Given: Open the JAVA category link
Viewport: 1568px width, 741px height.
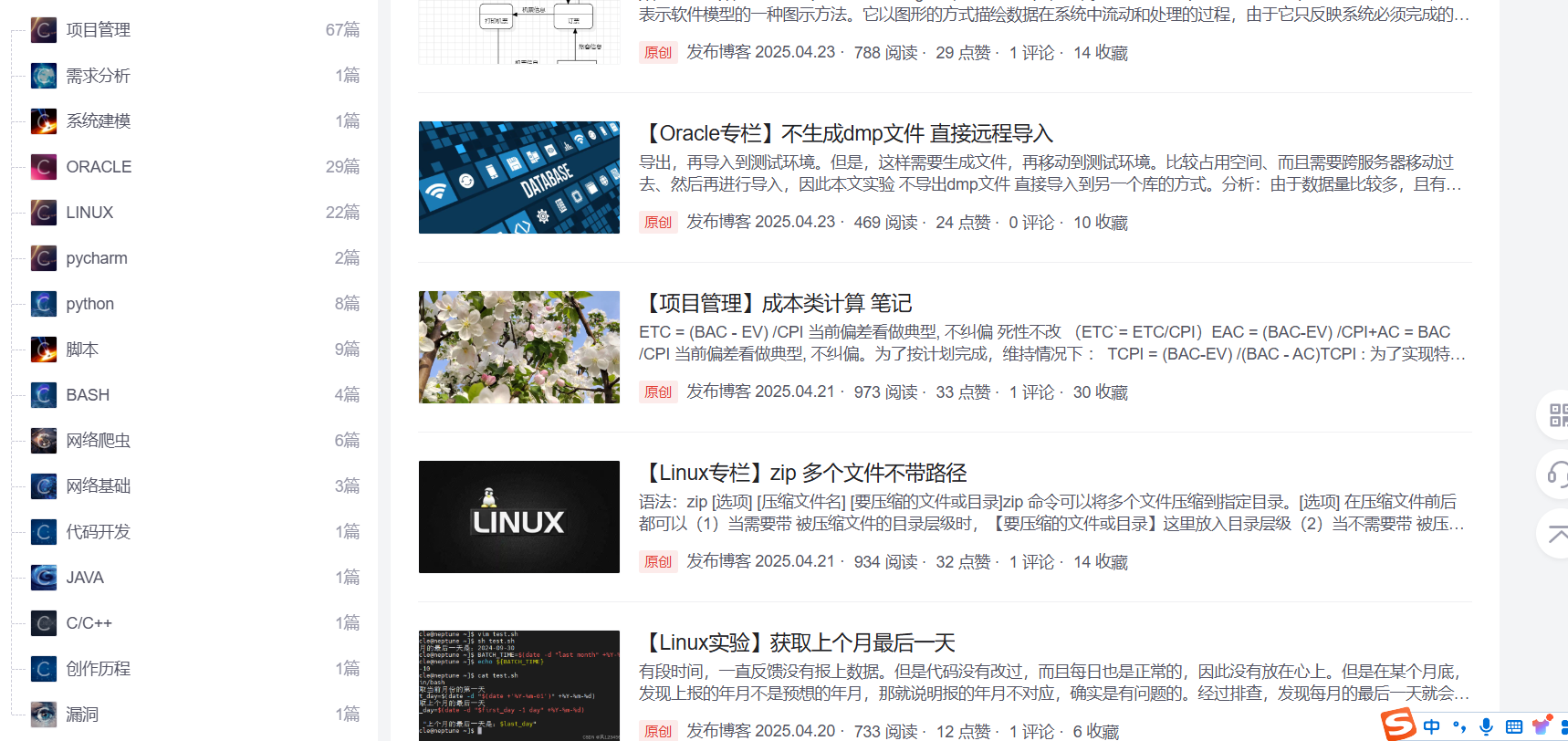Looking at the screenshot, I should 85,578.
